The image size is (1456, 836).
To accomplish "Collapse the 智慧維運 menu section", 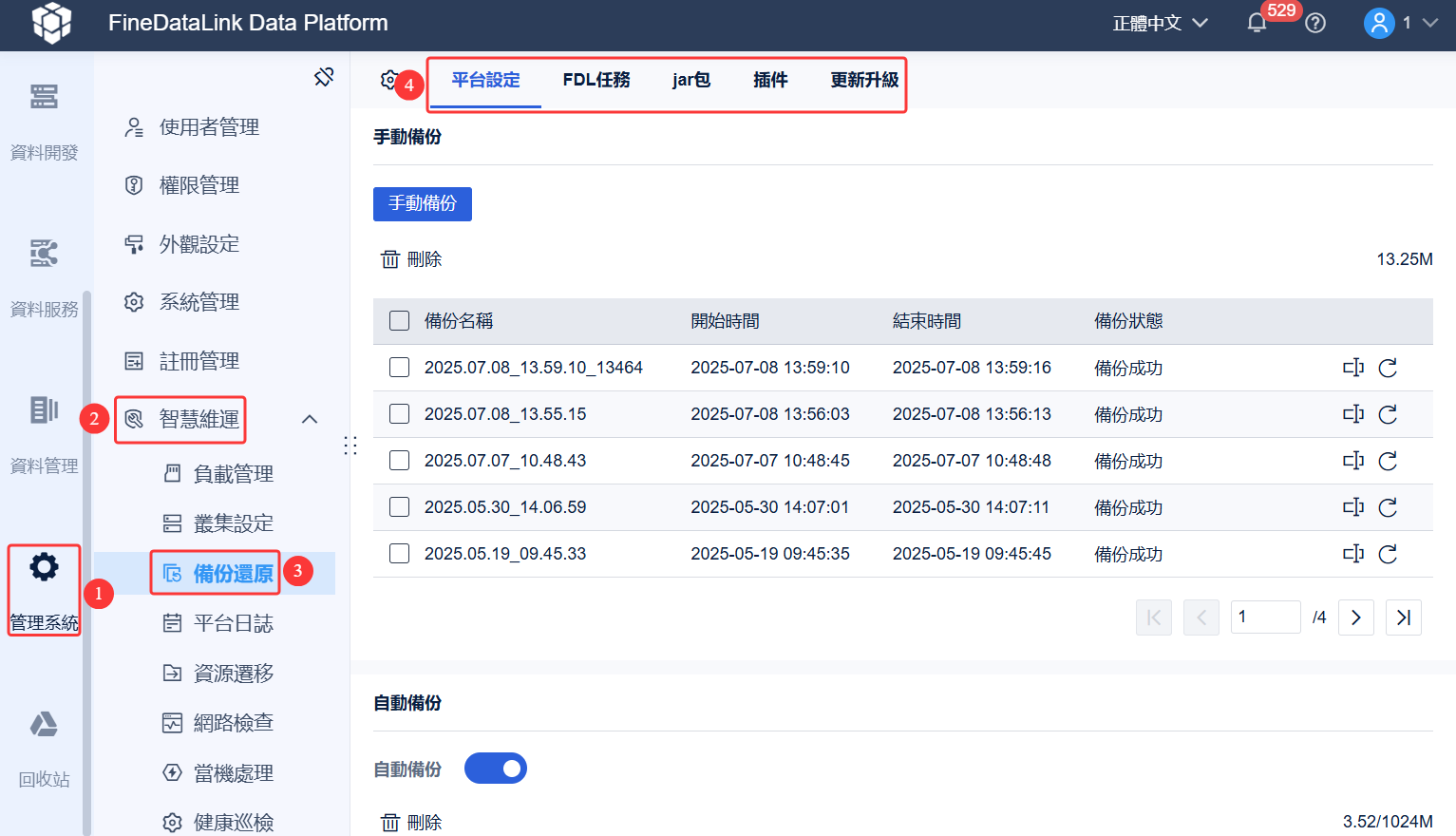I will pos(310,419).
